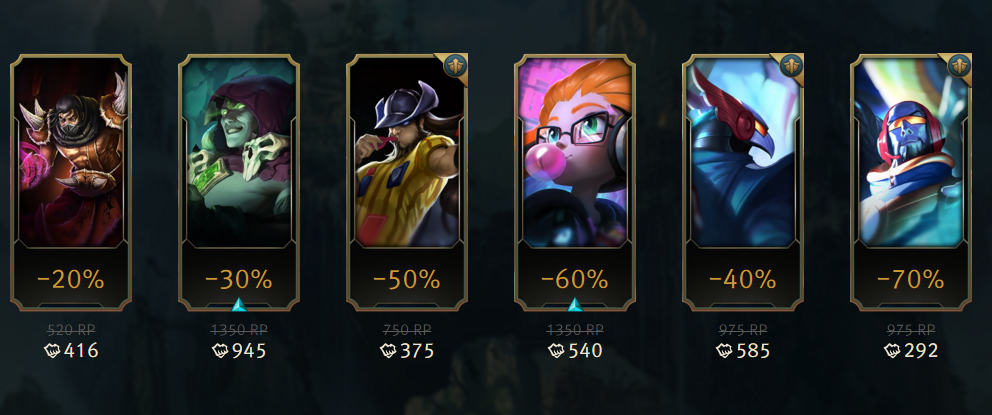Click the legacy badge on the -40% card

pos(791,65)
